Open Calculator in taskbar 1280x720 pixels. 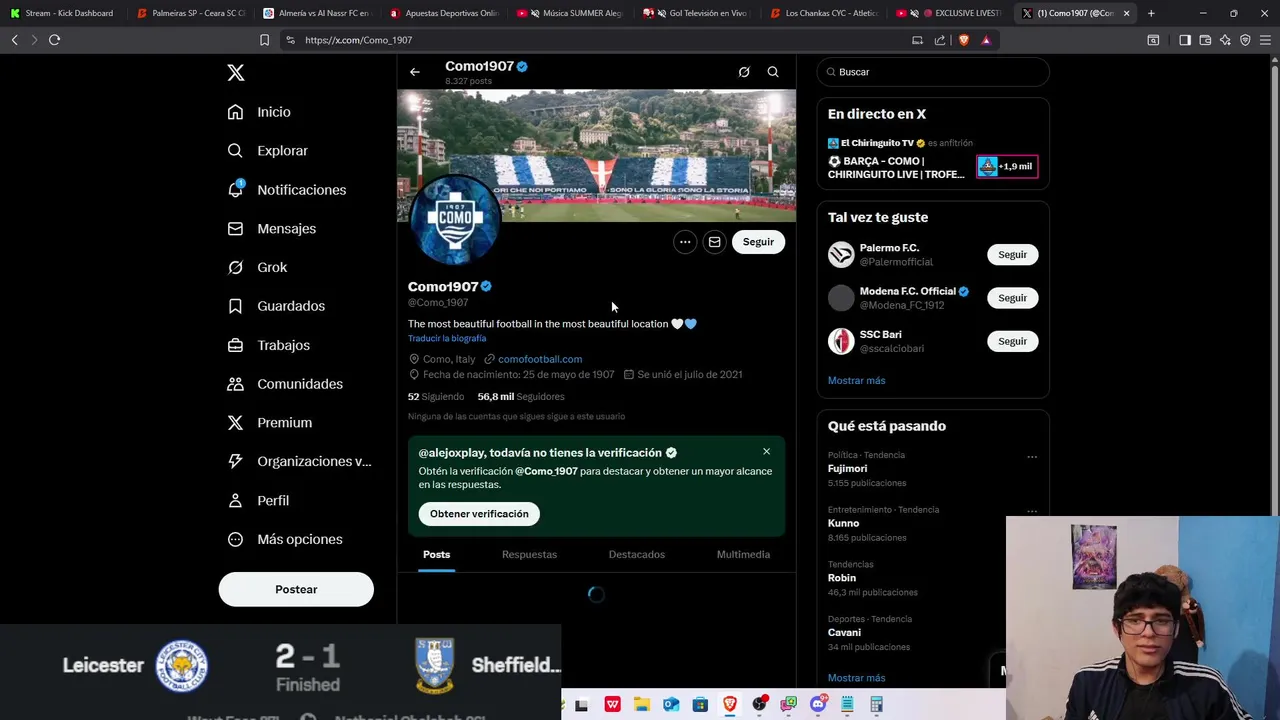(877, 705)
